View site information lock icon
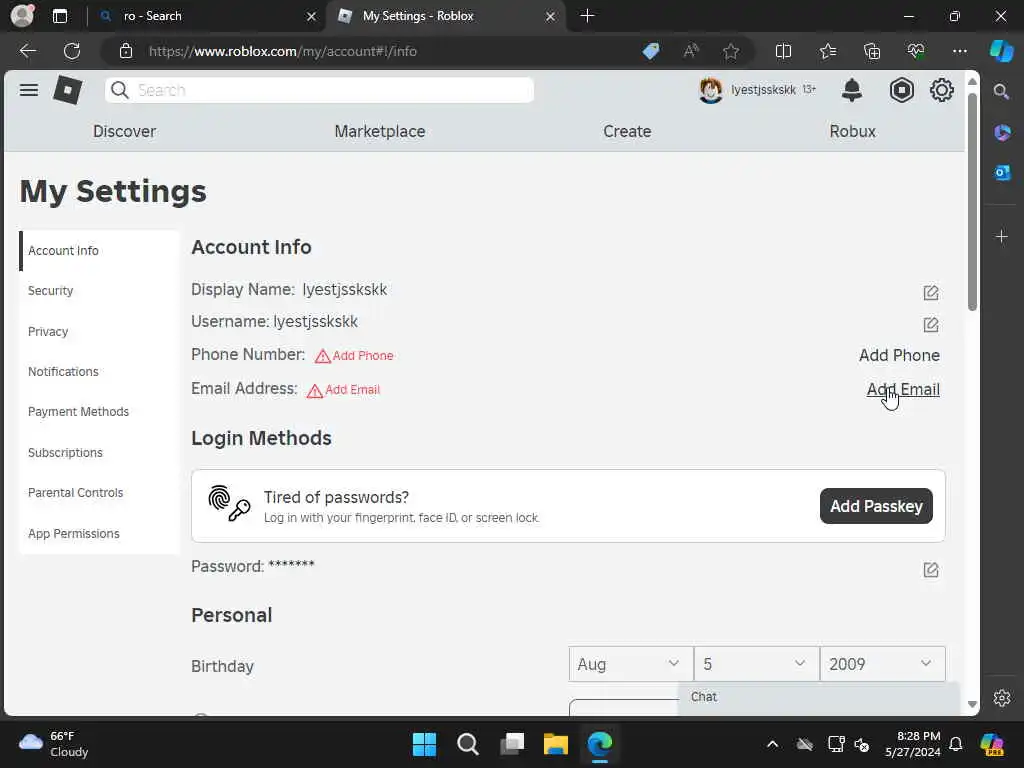The width and height of the screenshot is (1024, 768). tap(126, 51)
